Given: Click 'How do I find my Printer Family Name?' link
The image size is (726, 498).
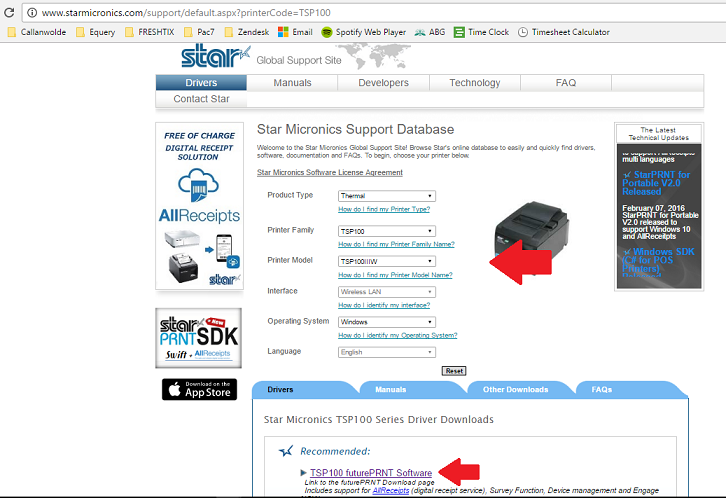Looking at the screenshot, I should tap(396, 244).
